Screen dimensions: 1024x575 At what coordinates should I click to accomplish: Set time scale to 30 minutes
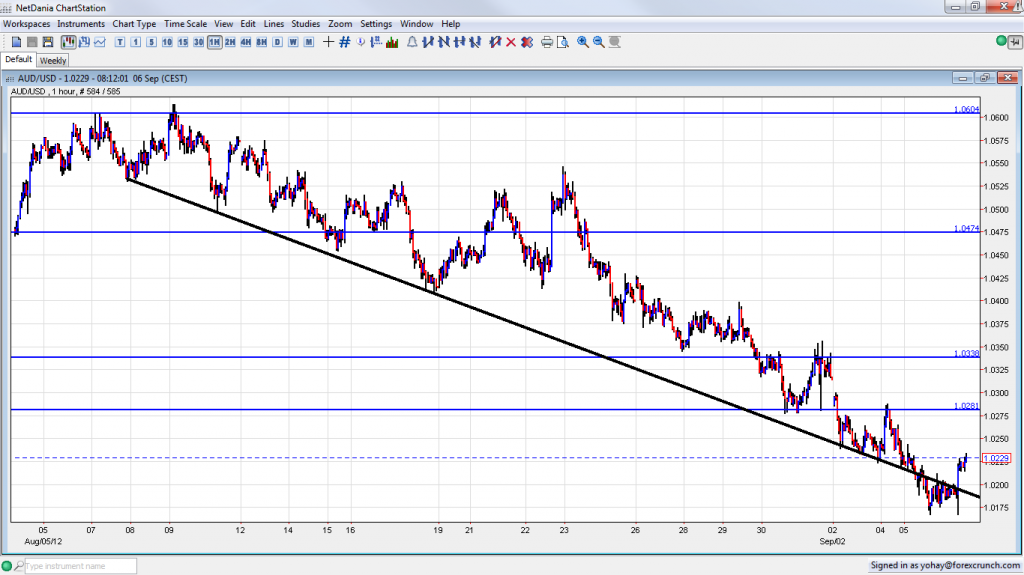coord(199,42)
